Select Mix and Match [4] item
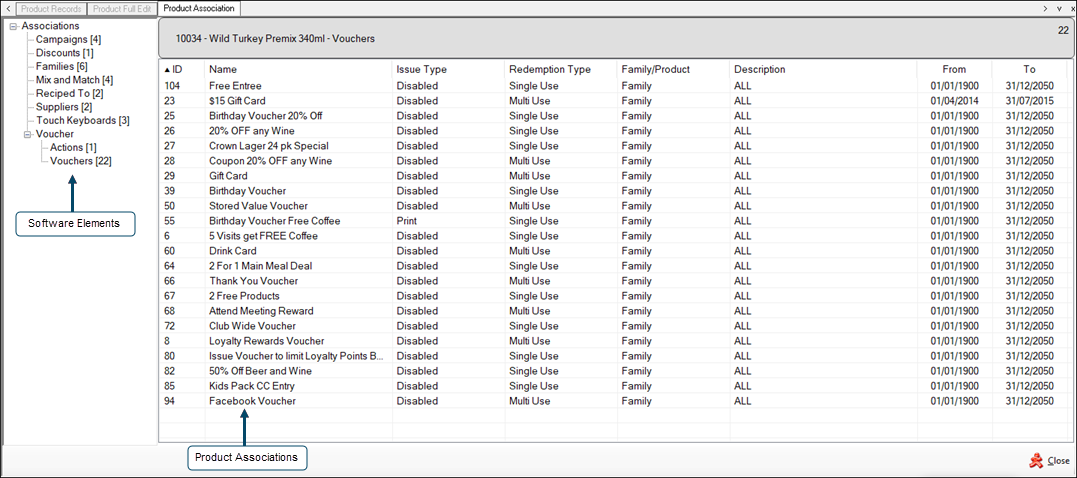 (75, 80)
